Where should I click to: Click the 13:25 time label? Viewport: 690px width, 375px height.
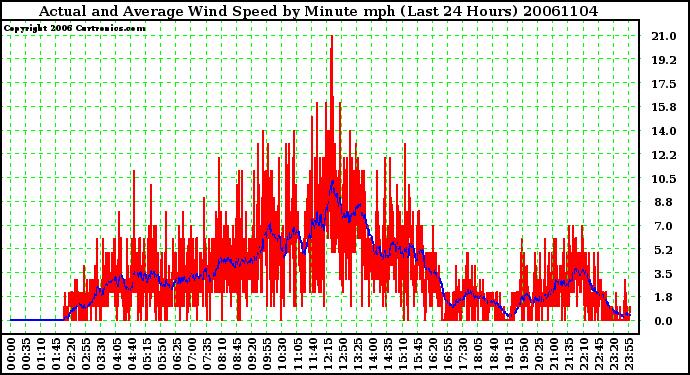[x=357, y=354]
